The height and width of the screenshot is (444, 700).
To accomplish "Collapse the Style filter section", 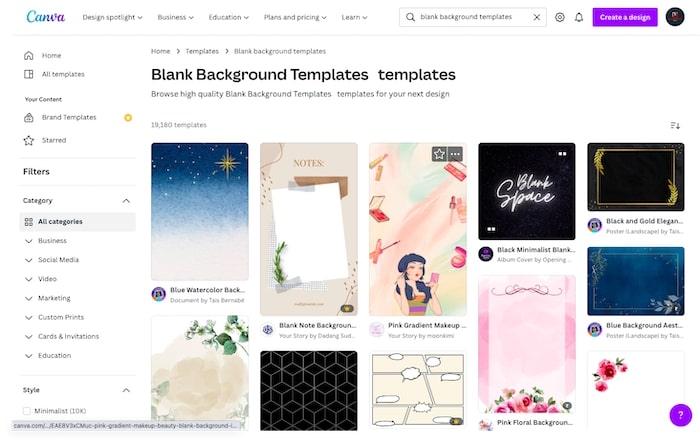I will coord(126,390).
